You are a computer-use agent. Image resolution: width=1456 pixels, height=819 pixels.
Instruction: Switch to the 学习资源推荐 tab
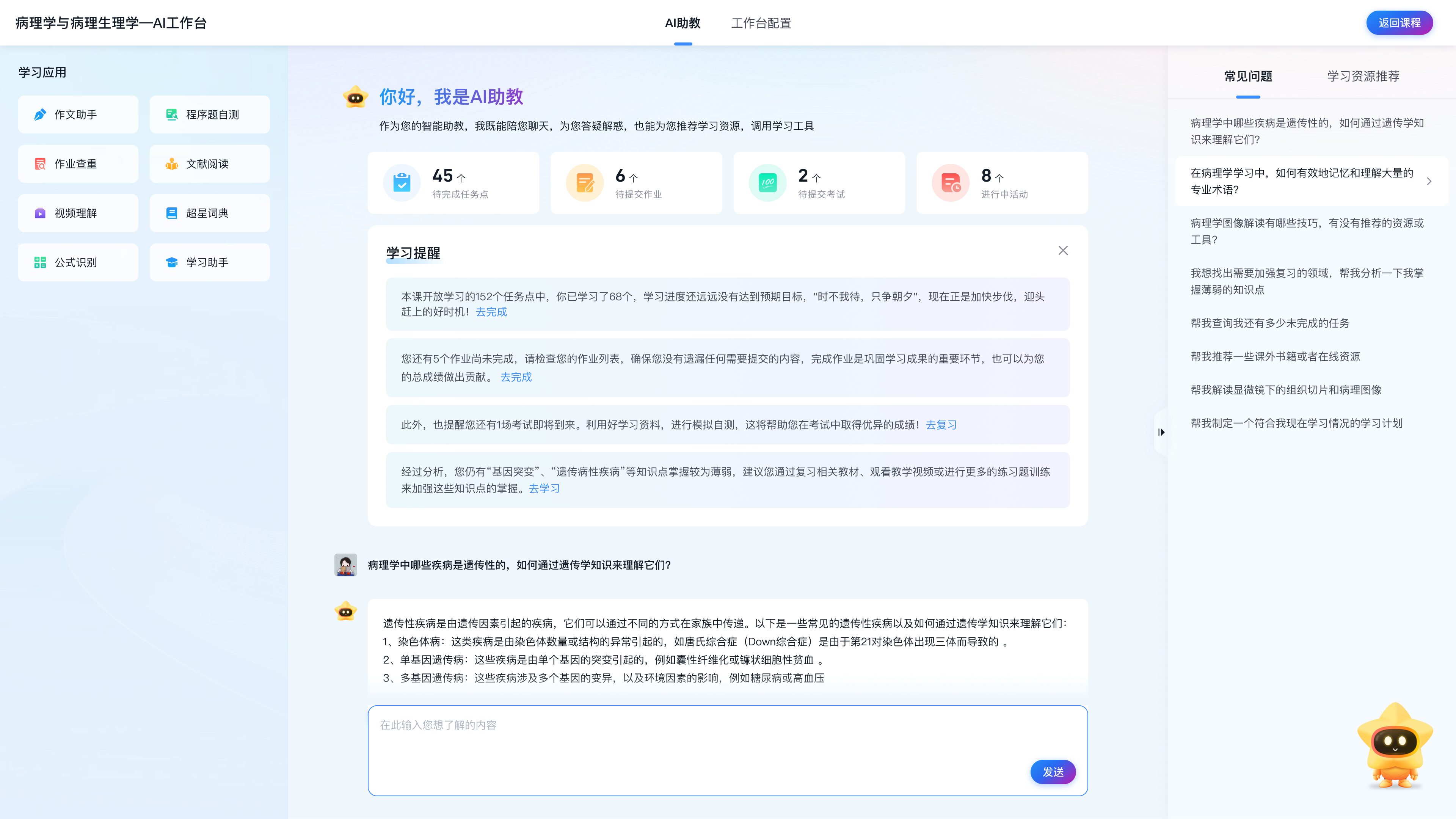pos(1363,76)
